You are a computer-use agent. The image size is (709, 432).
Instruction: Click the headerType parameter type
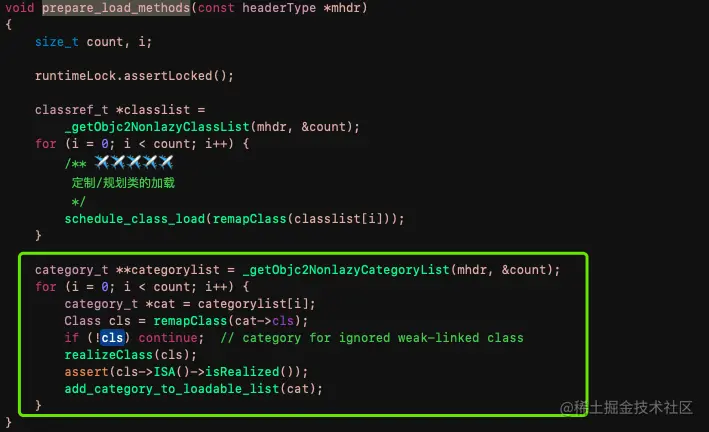coord(279,8)
